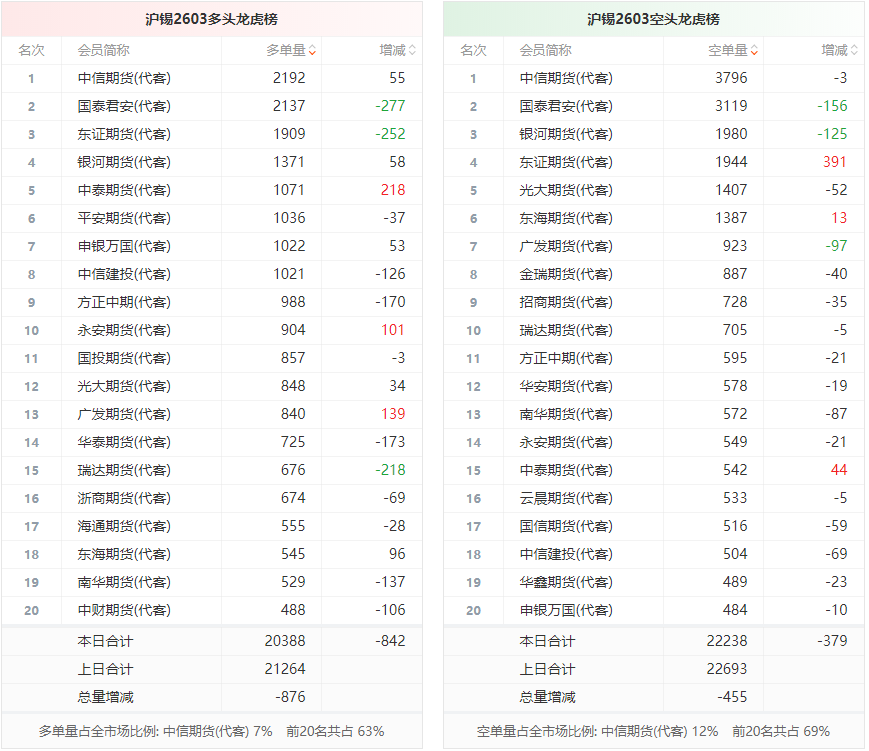Click the 沪锡2603空头龙虎榜 title
Image resolution: width=869 pixels, height=751 pixels.
[653, 19]
